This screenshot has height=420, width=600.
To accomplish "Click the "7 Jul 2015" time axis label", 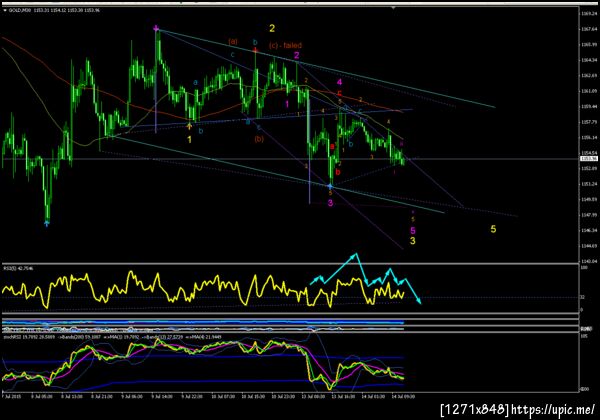I will (11, 397).
